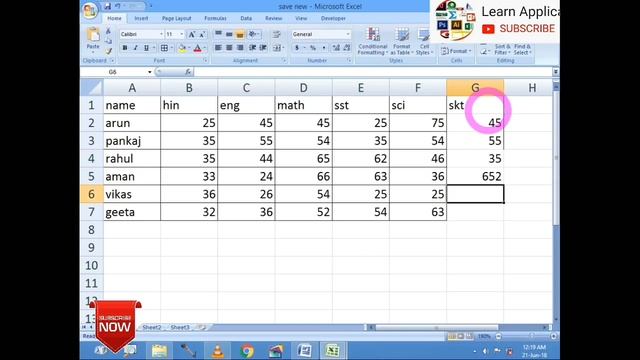Open Format as Table gallery
This screenshot has width=640, height=360.
(x=402, y=41)
